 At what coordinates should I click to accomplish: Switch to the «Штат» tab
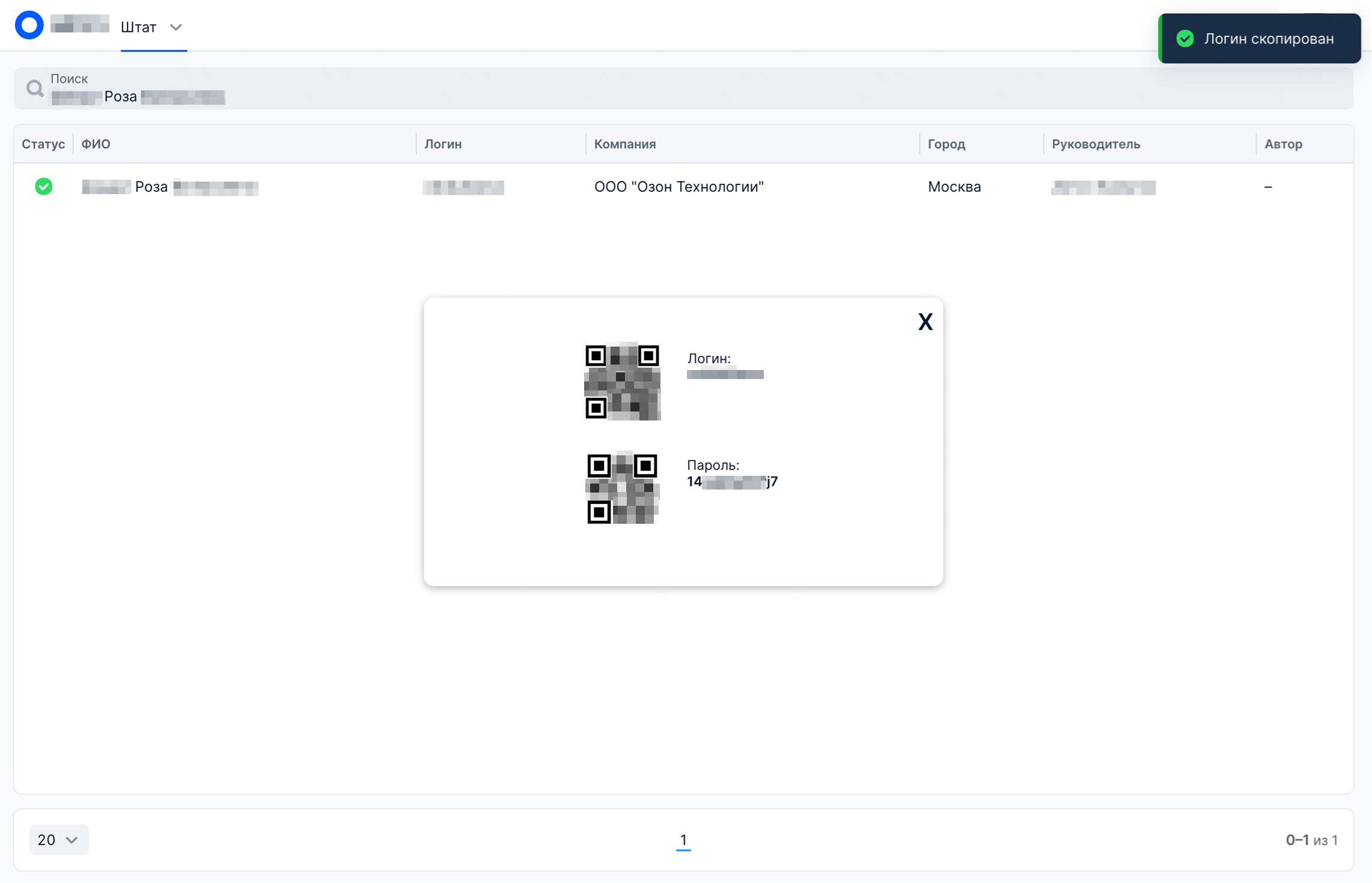click(138, 26)
